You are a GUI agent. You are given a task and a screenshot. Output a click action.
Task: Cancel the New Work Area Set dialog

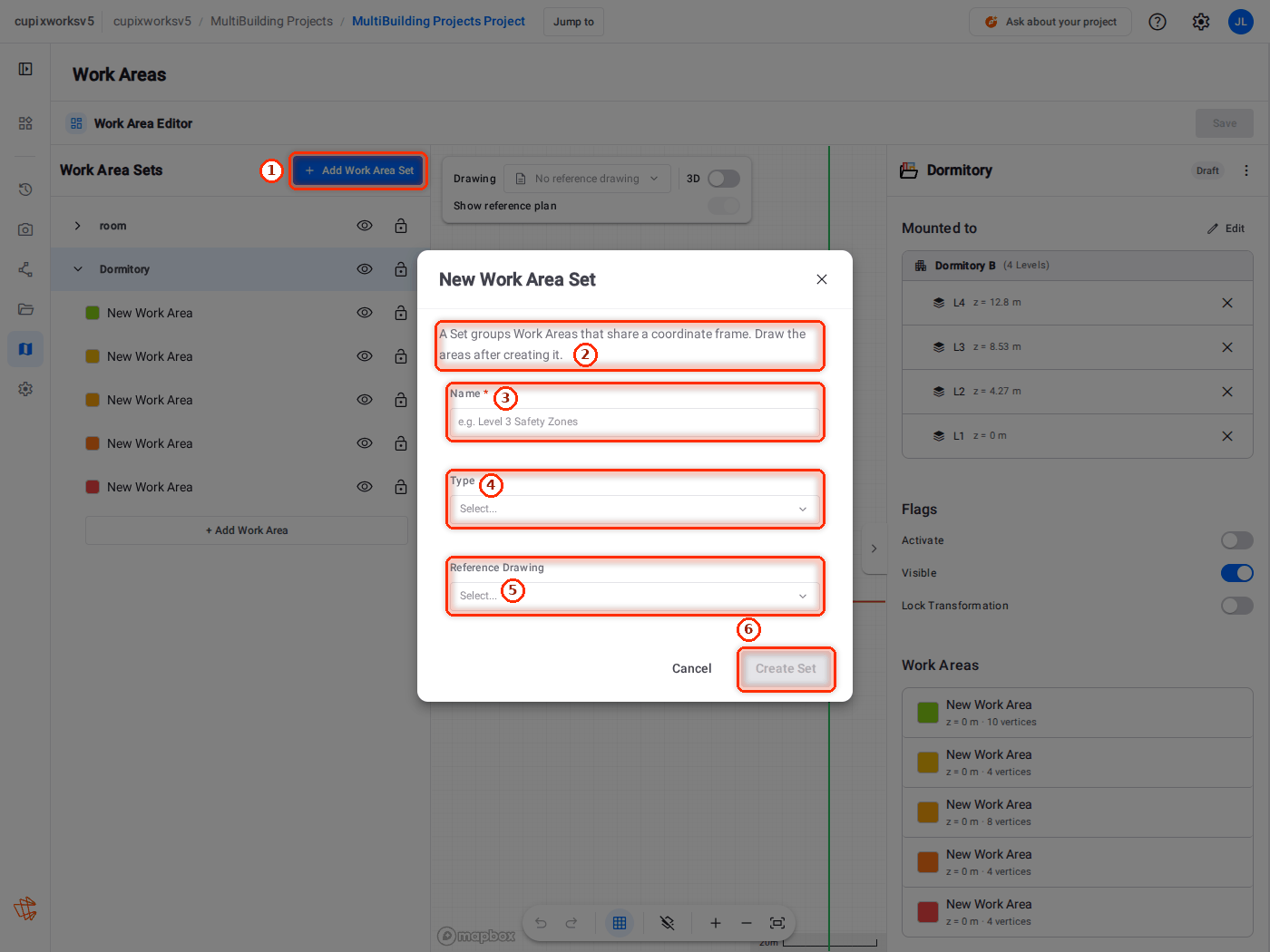(691, 668)
